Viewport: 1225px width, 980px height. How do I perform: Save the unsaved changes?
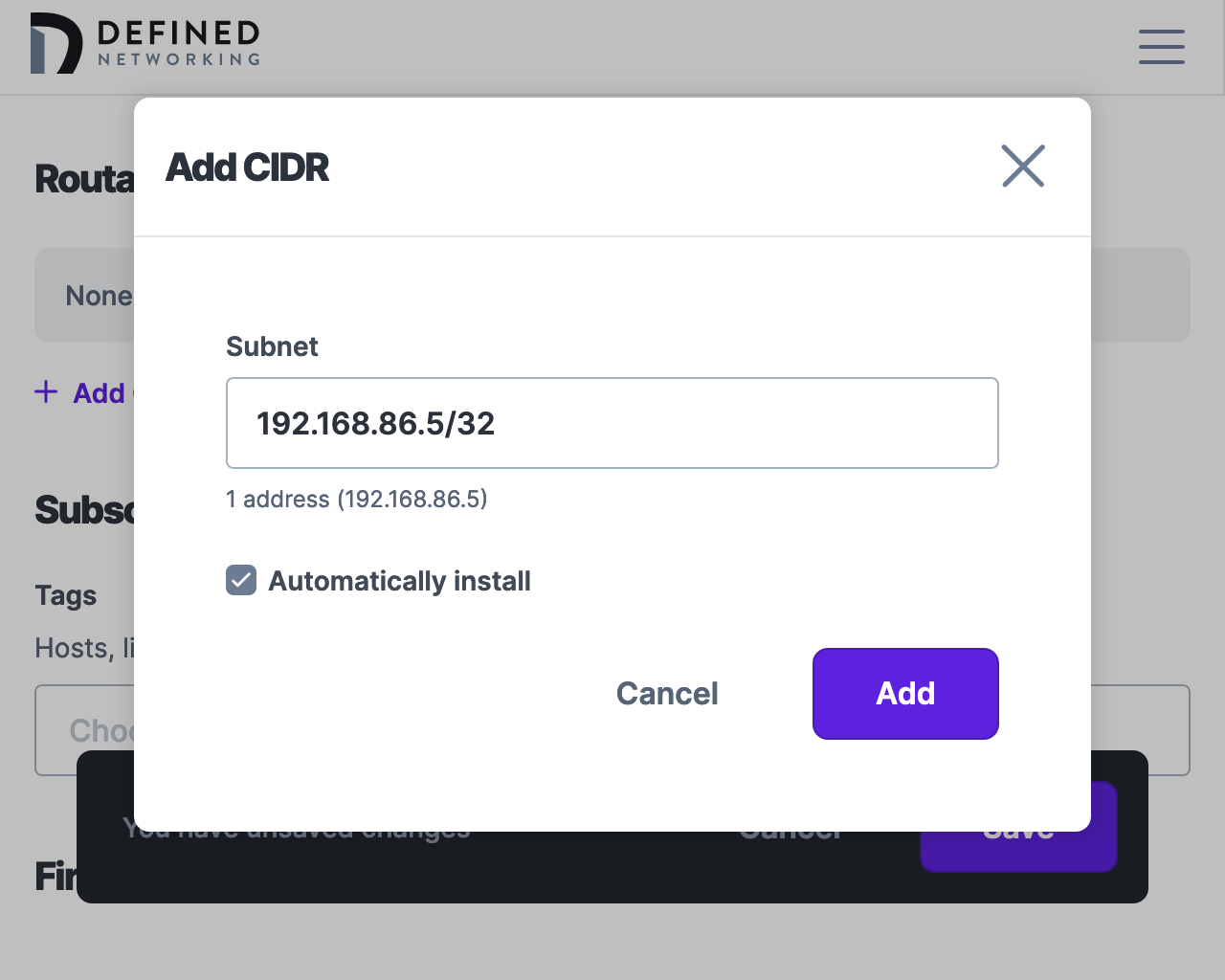click(x=1017, y=828)
